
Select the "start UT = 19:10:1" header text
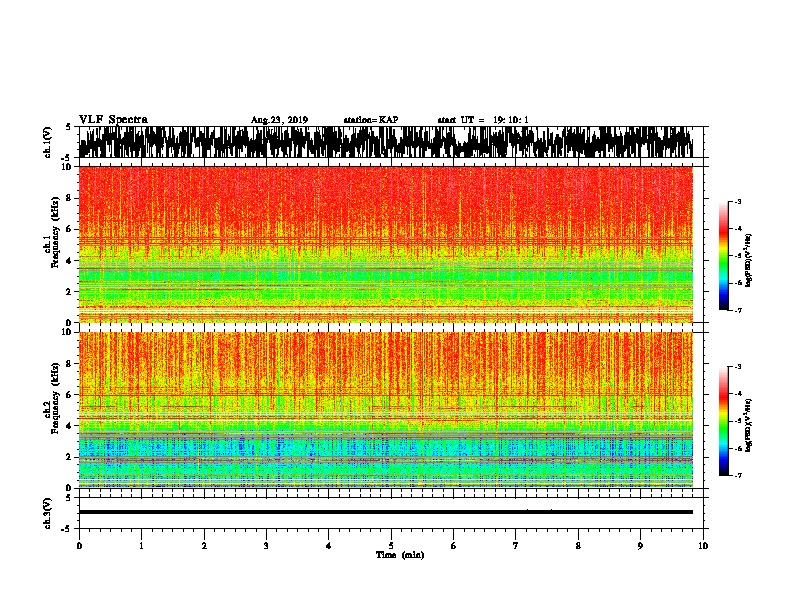483,120
